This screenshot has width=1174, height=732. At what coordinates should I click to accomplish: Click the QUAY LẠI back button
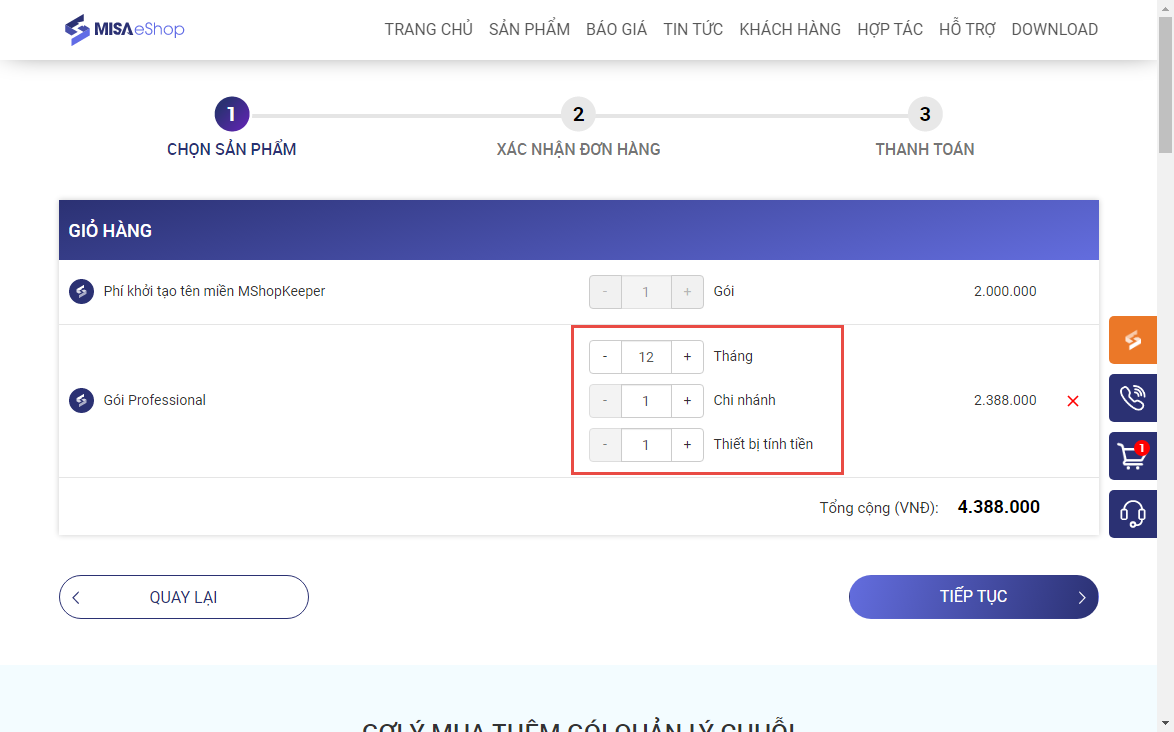(x=183, y=597)
